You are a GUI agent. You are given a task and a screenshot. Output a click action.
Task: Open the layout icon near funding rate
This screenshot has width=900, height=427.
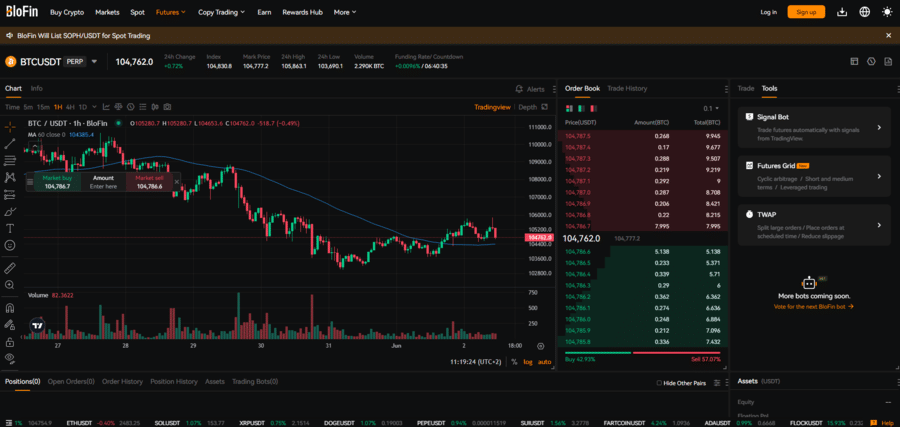click(855, 61)
